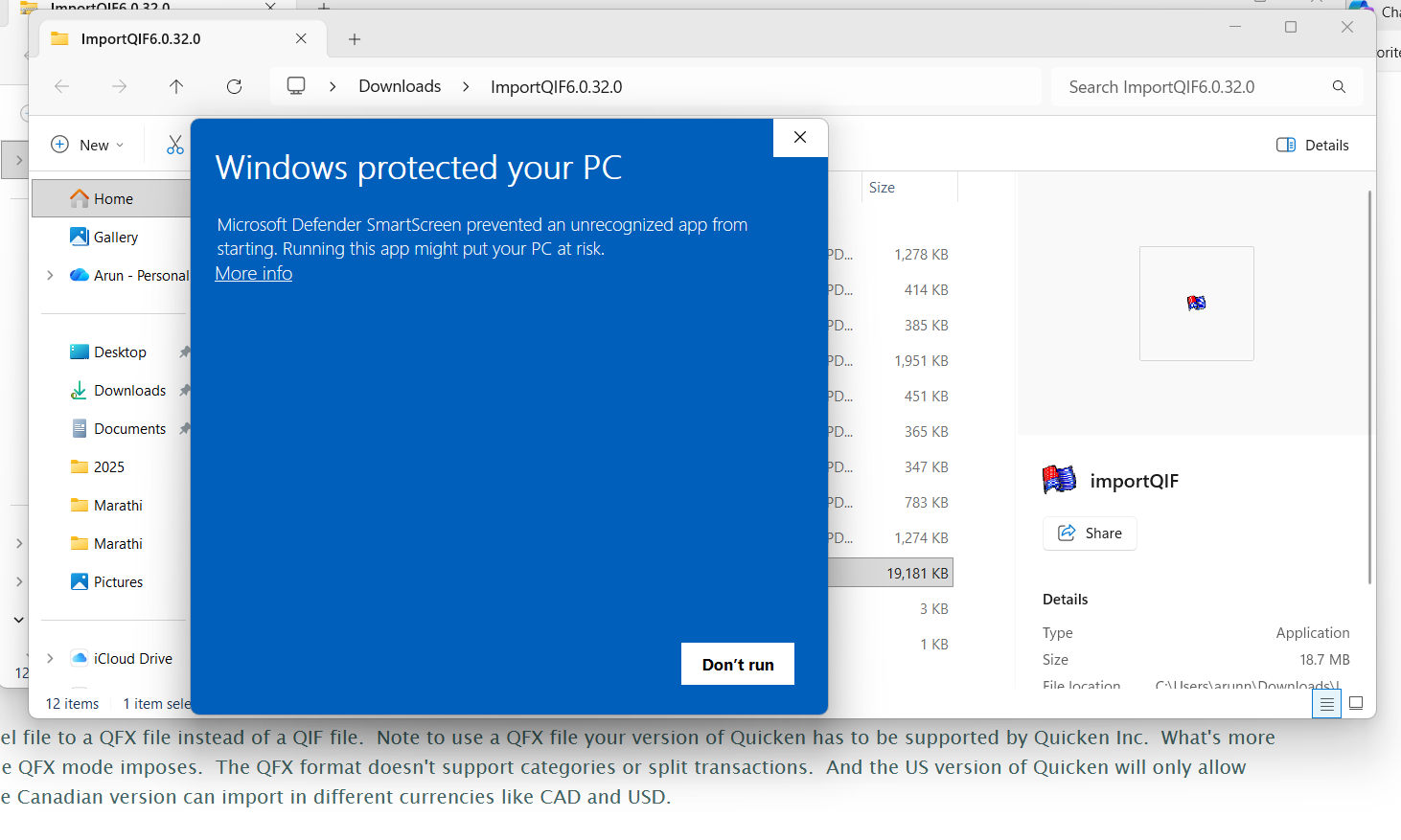1401x840 pixels.
Task: Close the ImportQIF6.0.32.0 tab
Action: click(301, 38)
